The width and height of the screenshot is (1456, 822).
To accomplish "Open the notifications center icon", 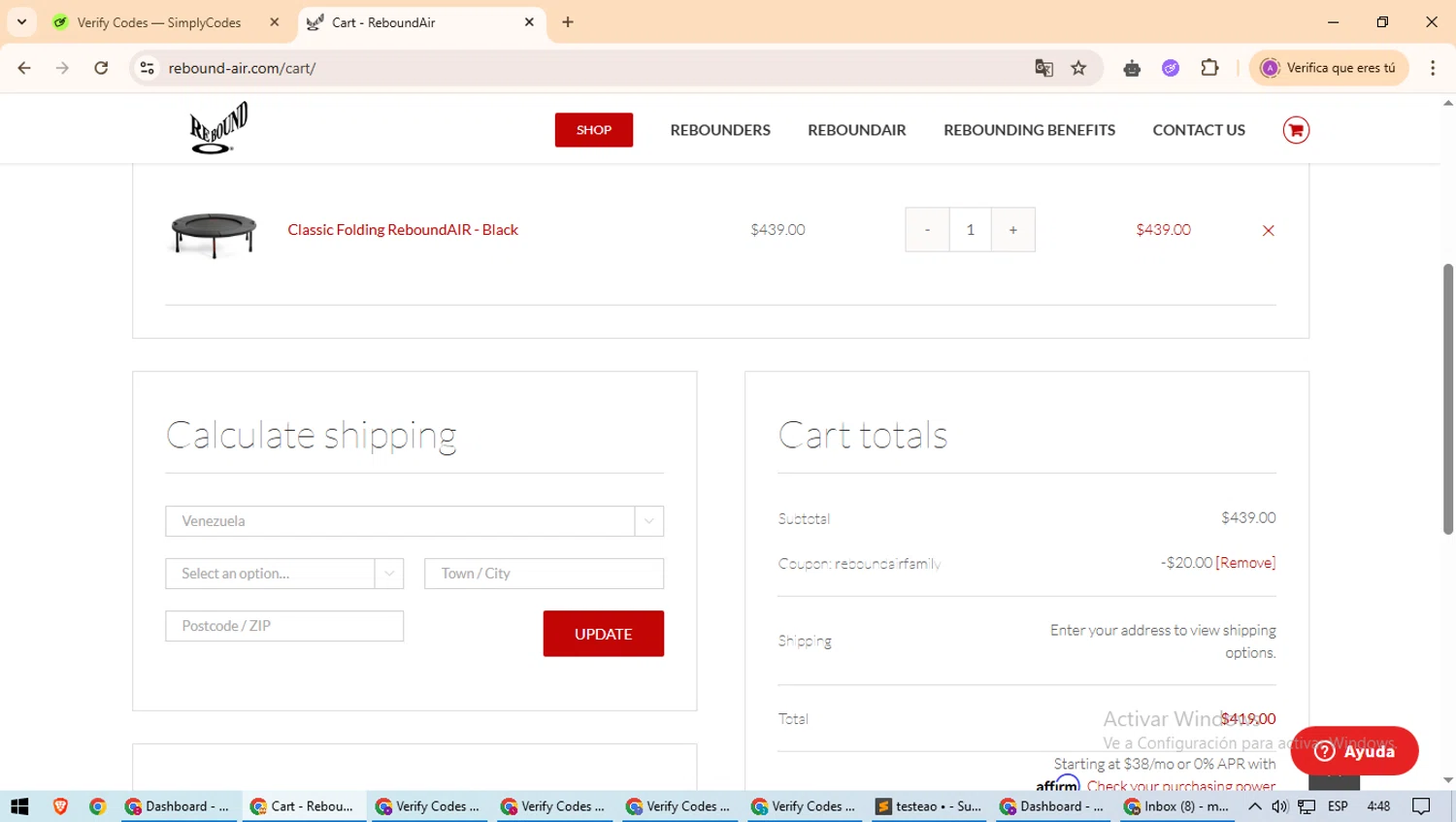I will click(x=1422, y=806).
